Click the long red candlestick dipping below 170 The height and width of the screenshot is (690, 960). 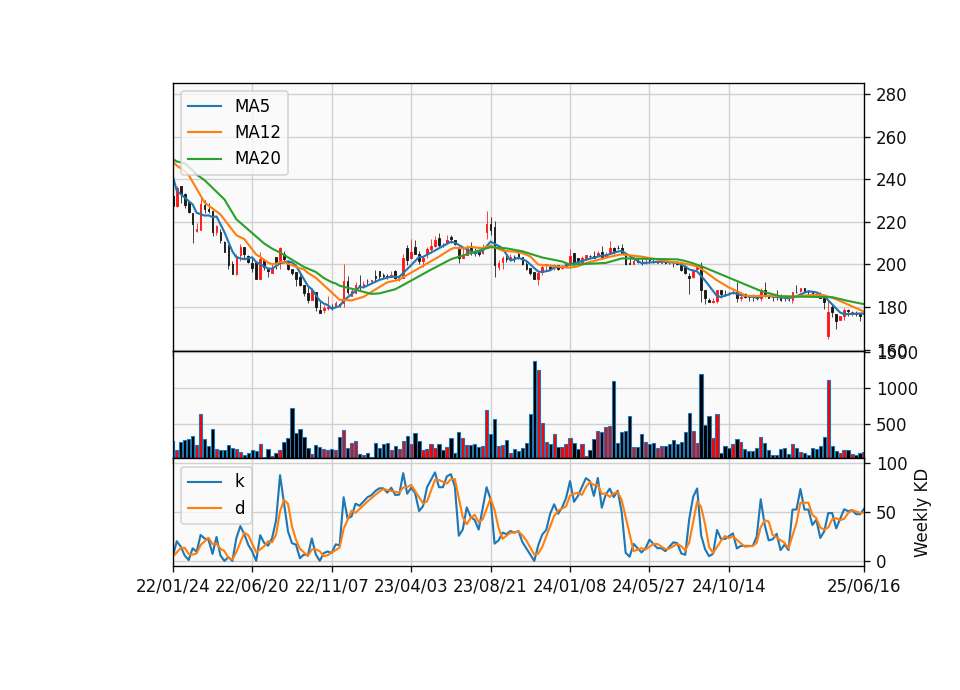click(x=828, y=323)
